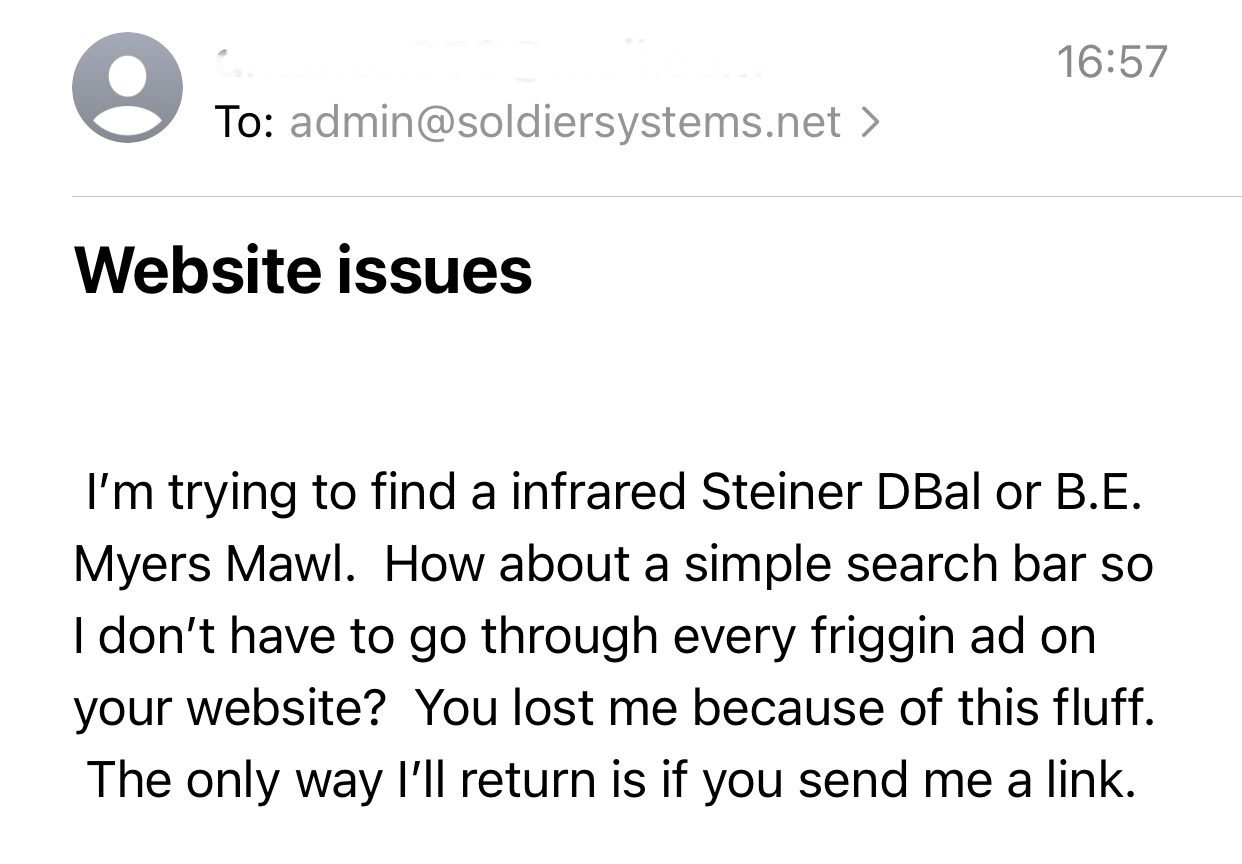Image resolution: width=1242 pixels, height=864 pixels.
Task: Select the blurred sender name
Action: point(490,65)
